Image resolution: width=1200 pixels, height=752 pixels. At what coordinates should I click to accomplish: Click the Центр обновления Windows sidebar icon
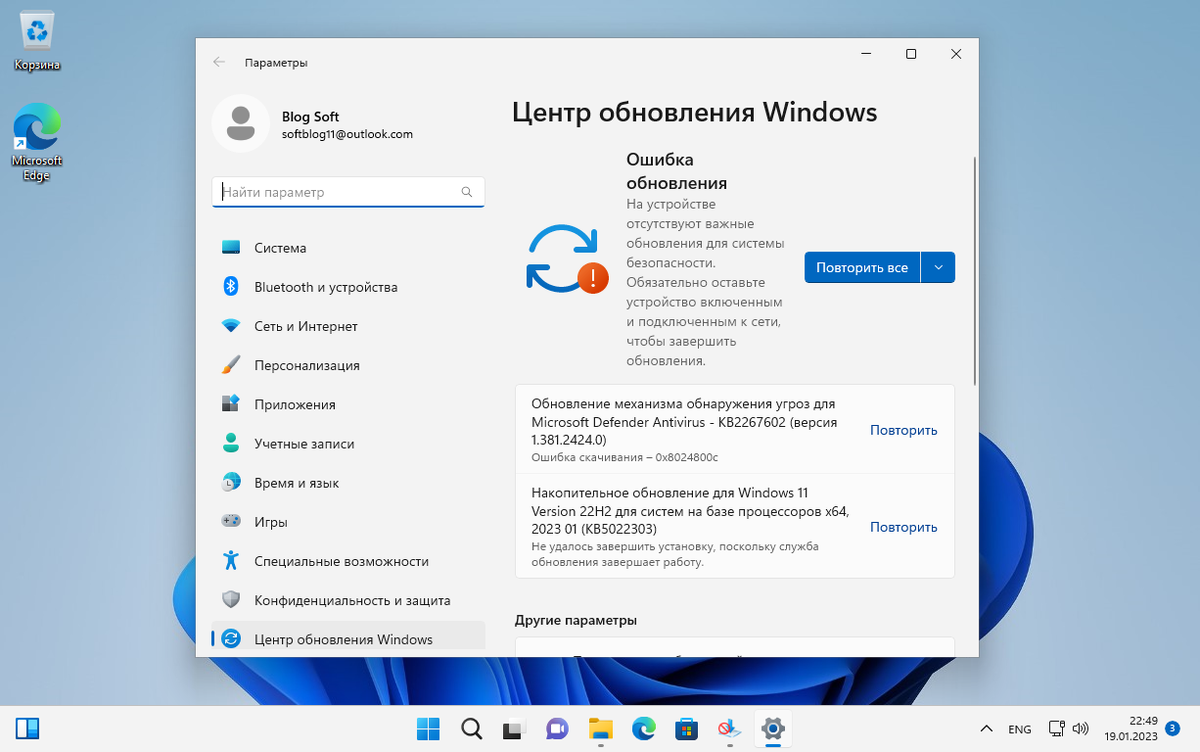tap(231, 639)
